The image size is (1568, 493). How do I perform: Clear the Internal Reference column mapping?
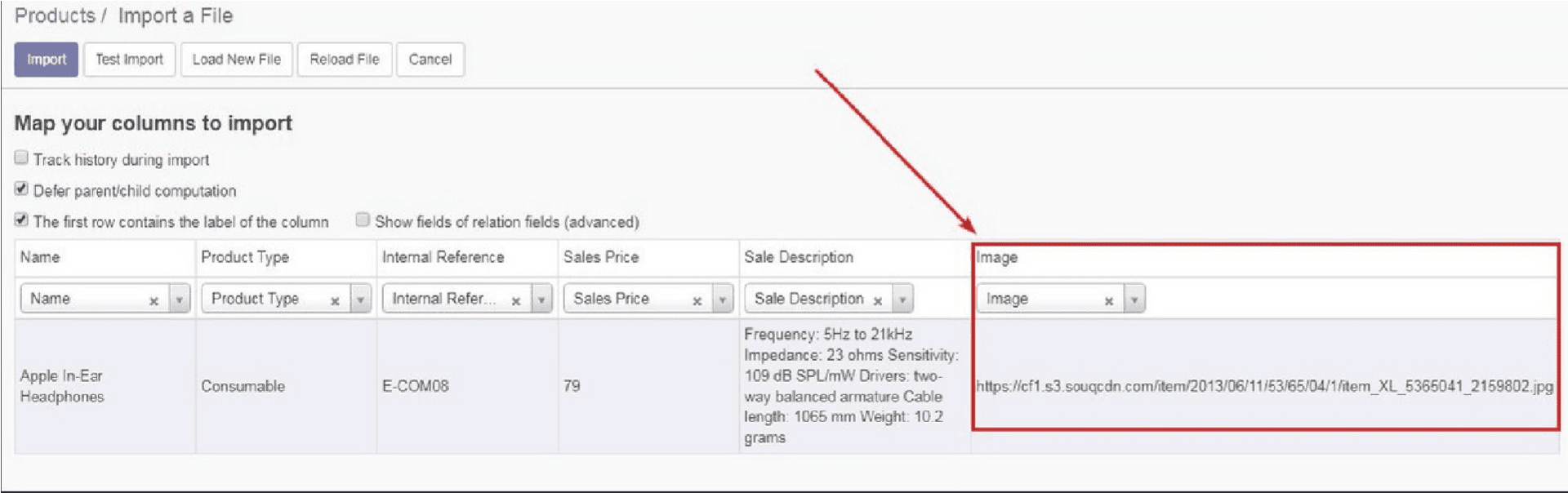[516, 301]
